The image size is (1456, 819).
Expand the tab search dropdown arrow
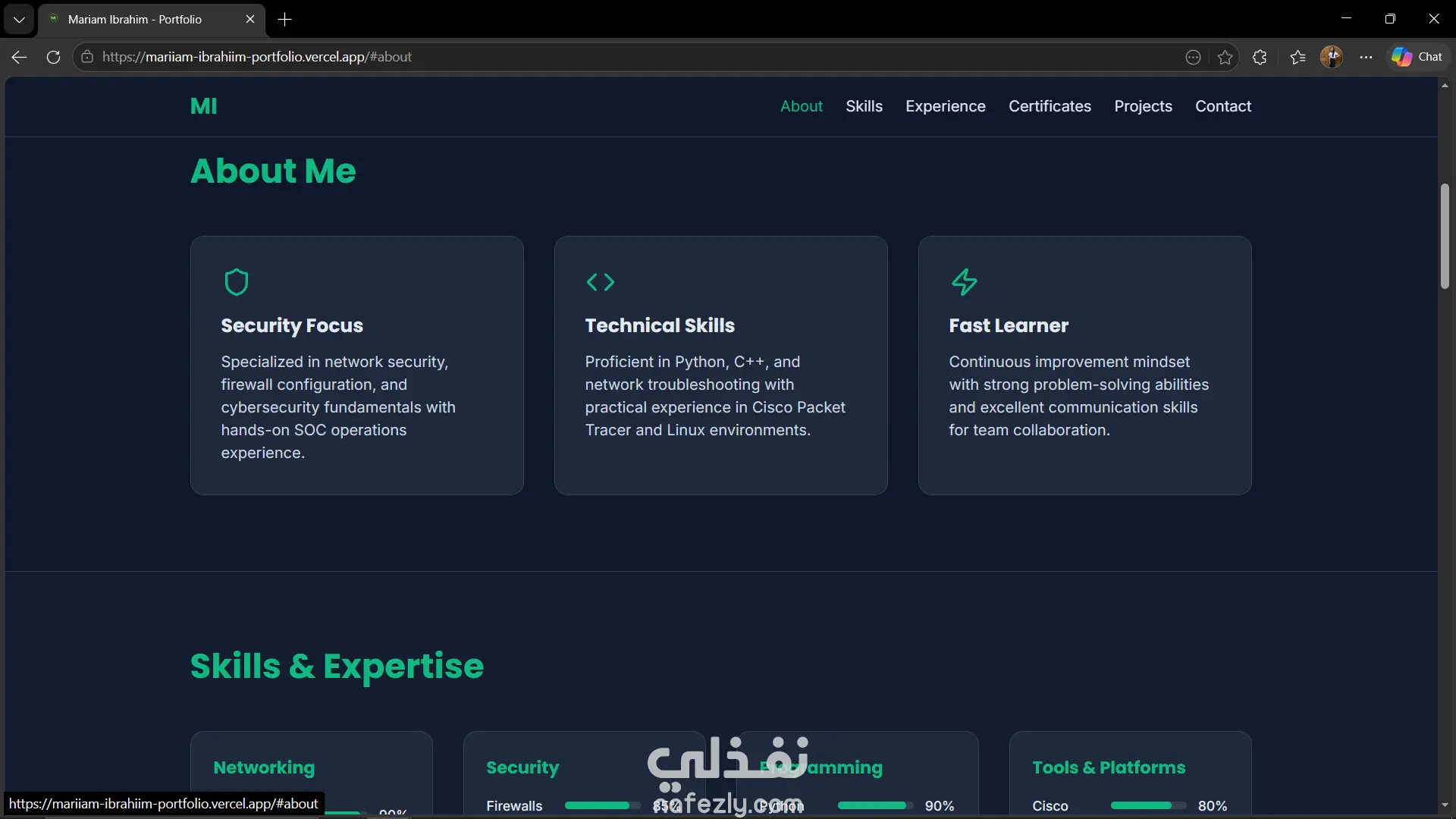pos(19,19)
